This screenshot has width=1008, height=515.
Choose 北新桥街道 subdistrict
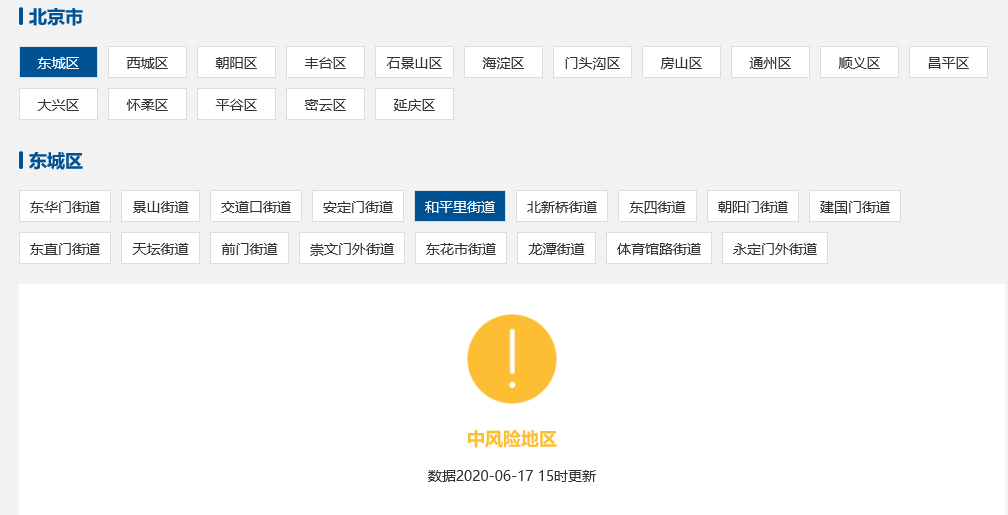coord(562,206)
